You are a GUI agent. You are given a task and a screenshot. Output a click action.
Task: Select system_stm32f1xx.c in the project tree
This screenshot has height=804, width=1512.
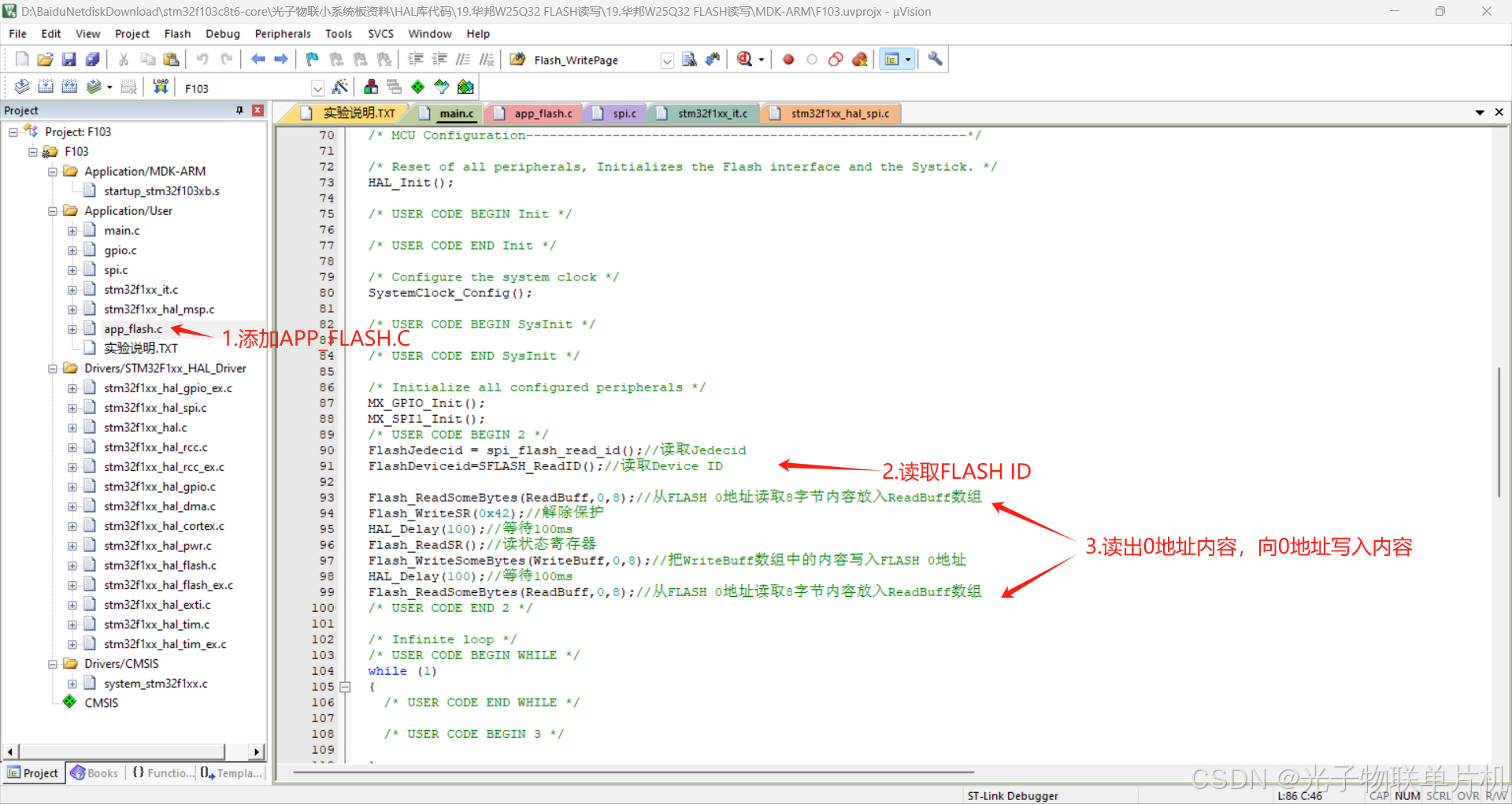point(156,684)
